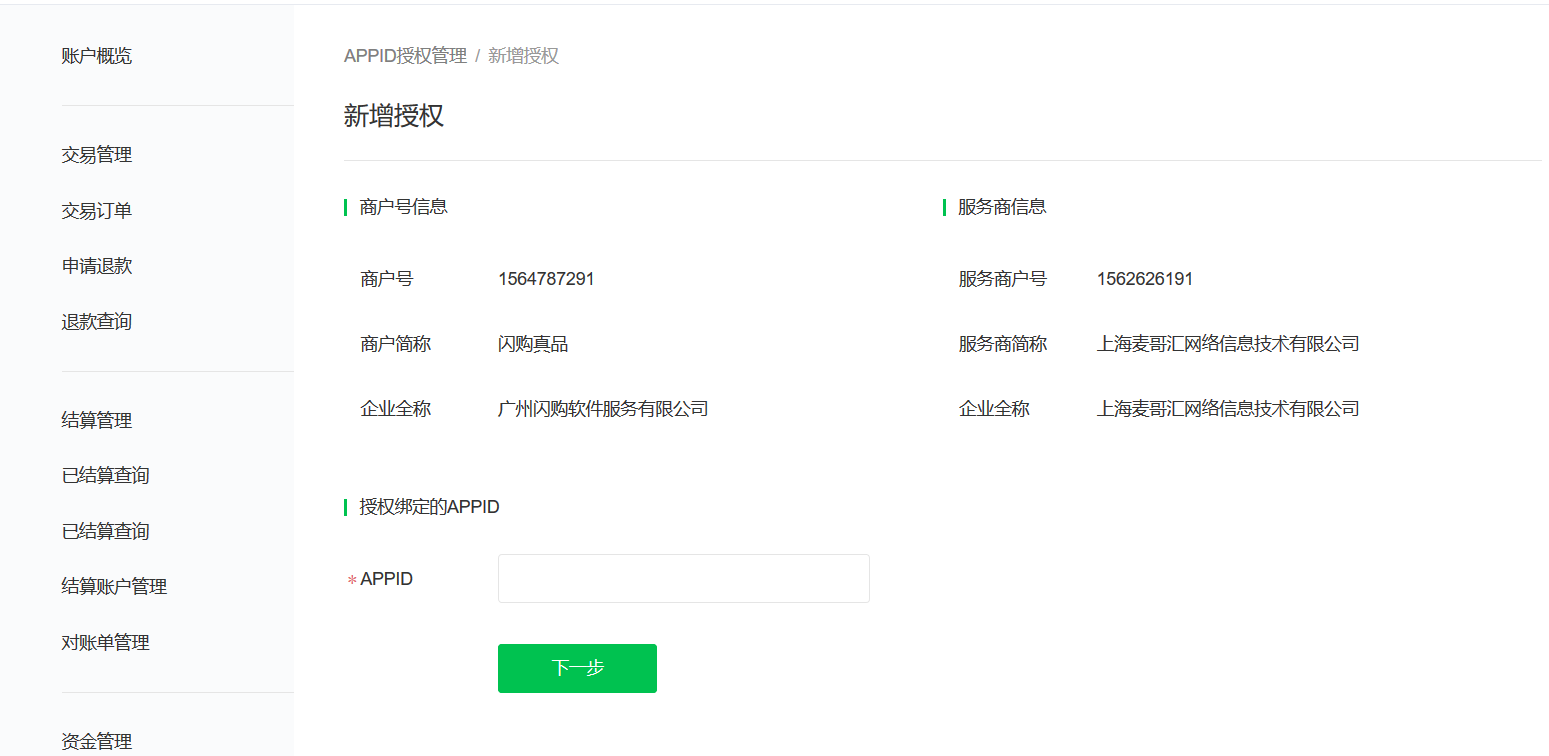Click 上海麦哥汇网络信息技术有限公司 in 服务商简称 row
This screenshot has height=756, width=1549.
tap(1228, 344)
